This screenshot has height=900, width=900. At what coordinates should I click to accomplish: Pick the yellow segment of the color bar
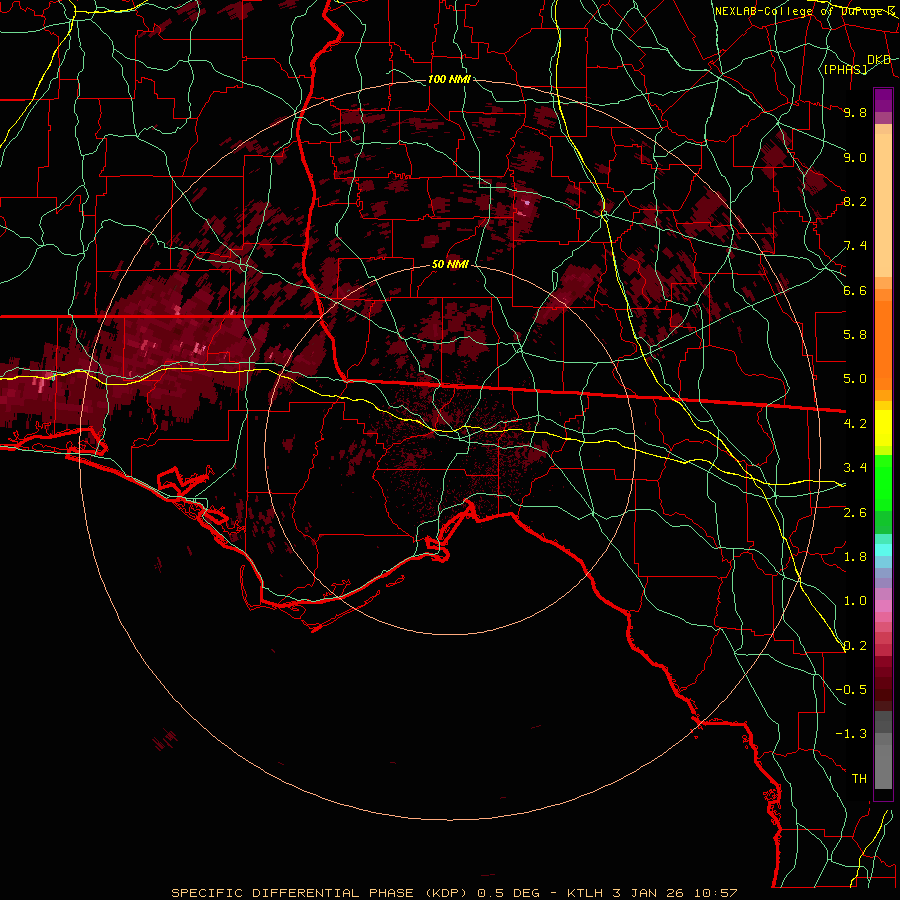pos(883,428)
